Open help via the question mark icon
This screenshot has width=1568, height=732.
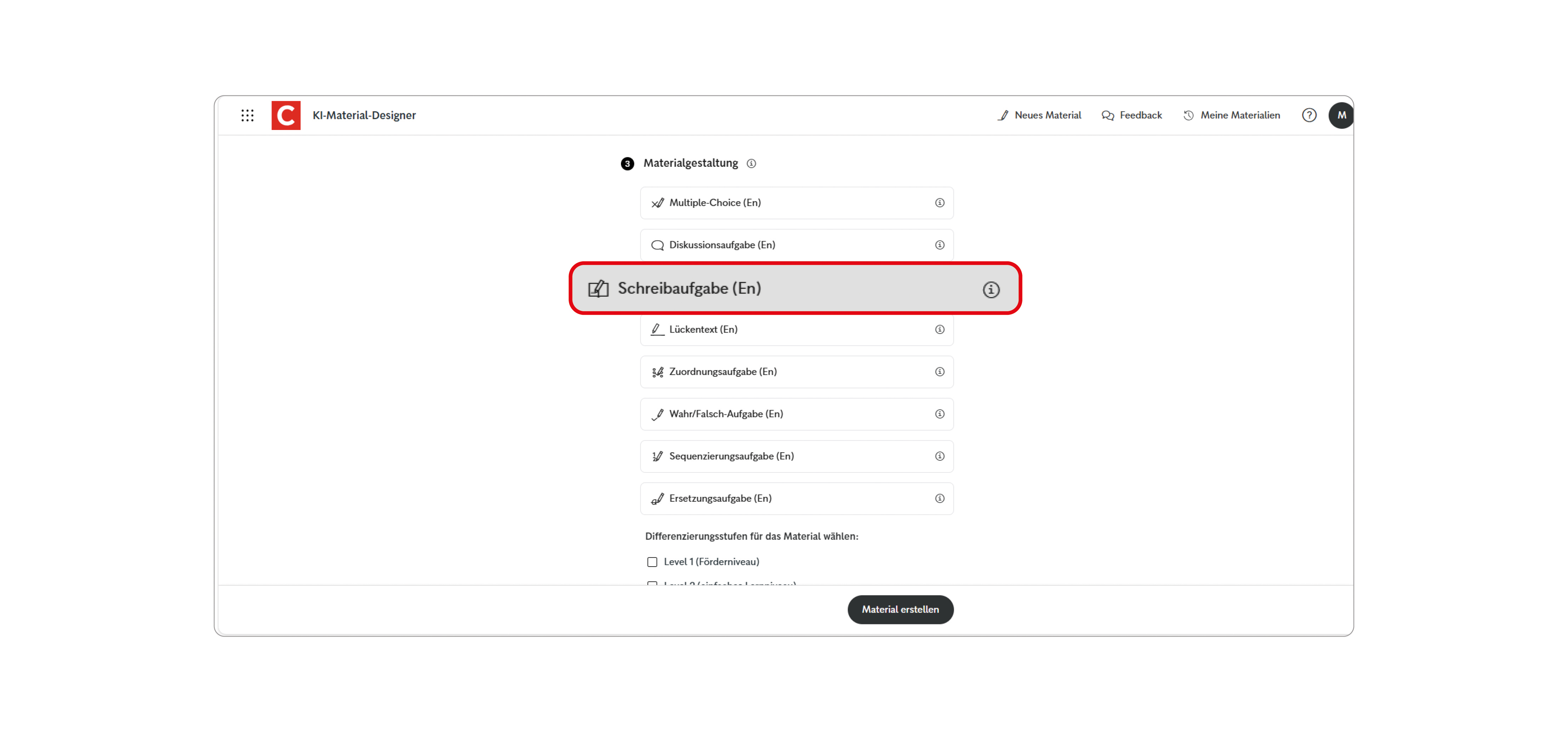(x=1309, y=115)
